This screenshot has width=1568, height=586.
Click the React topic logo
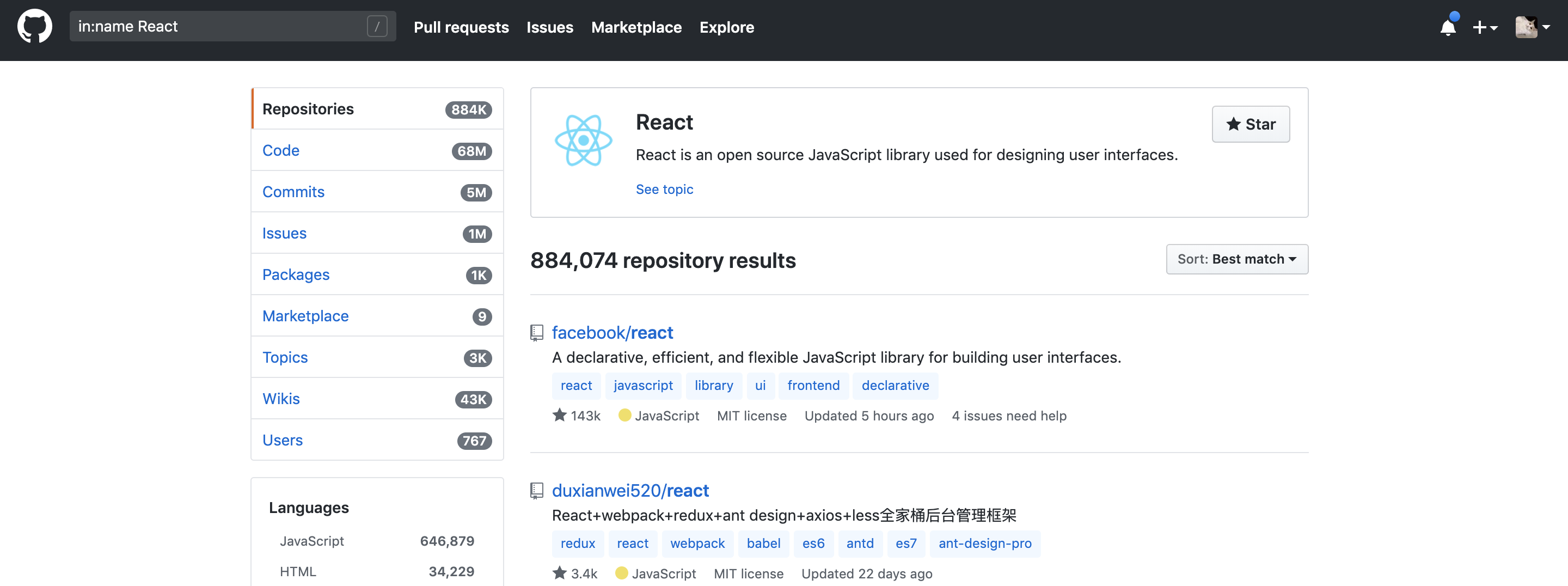(583, 140)
